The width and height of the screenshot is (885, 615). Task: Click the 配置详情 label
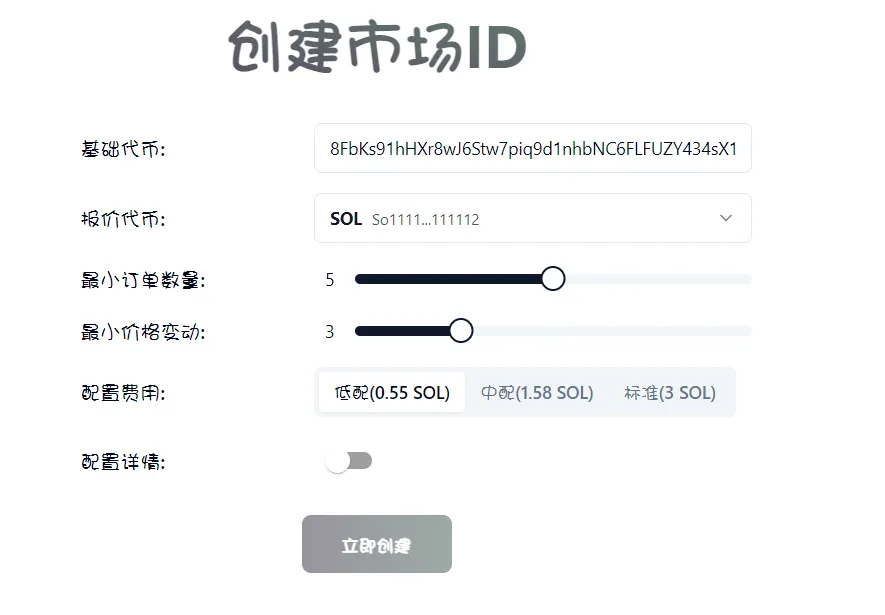[x=123, y=462]
